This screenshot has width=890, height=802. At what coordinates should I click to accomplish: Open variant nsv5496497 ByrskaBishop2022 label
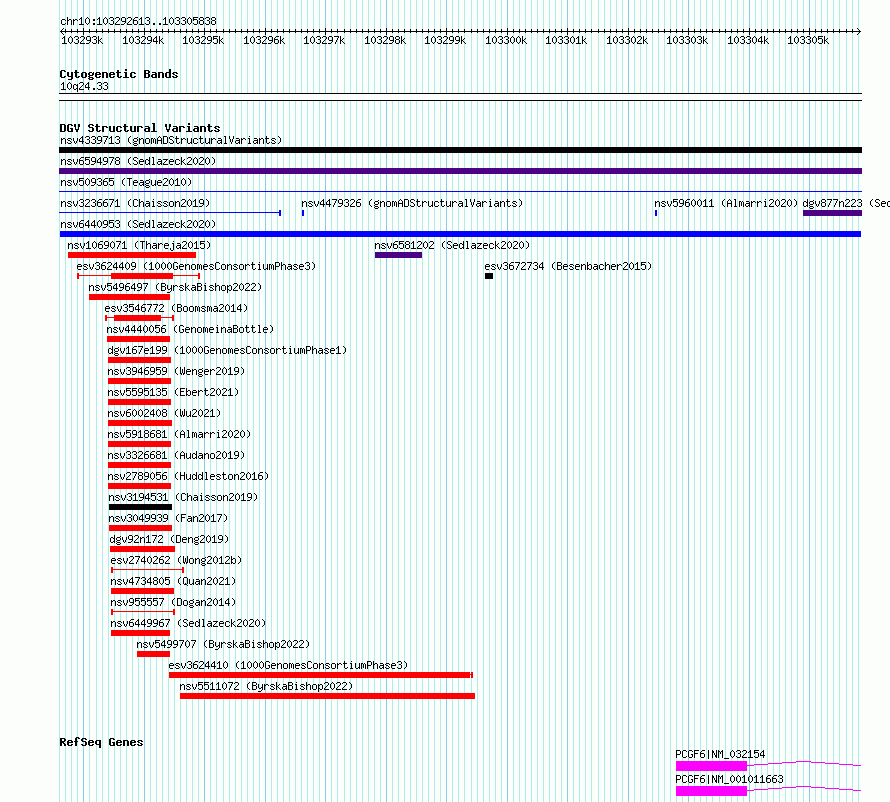click(x=175, y=287)
